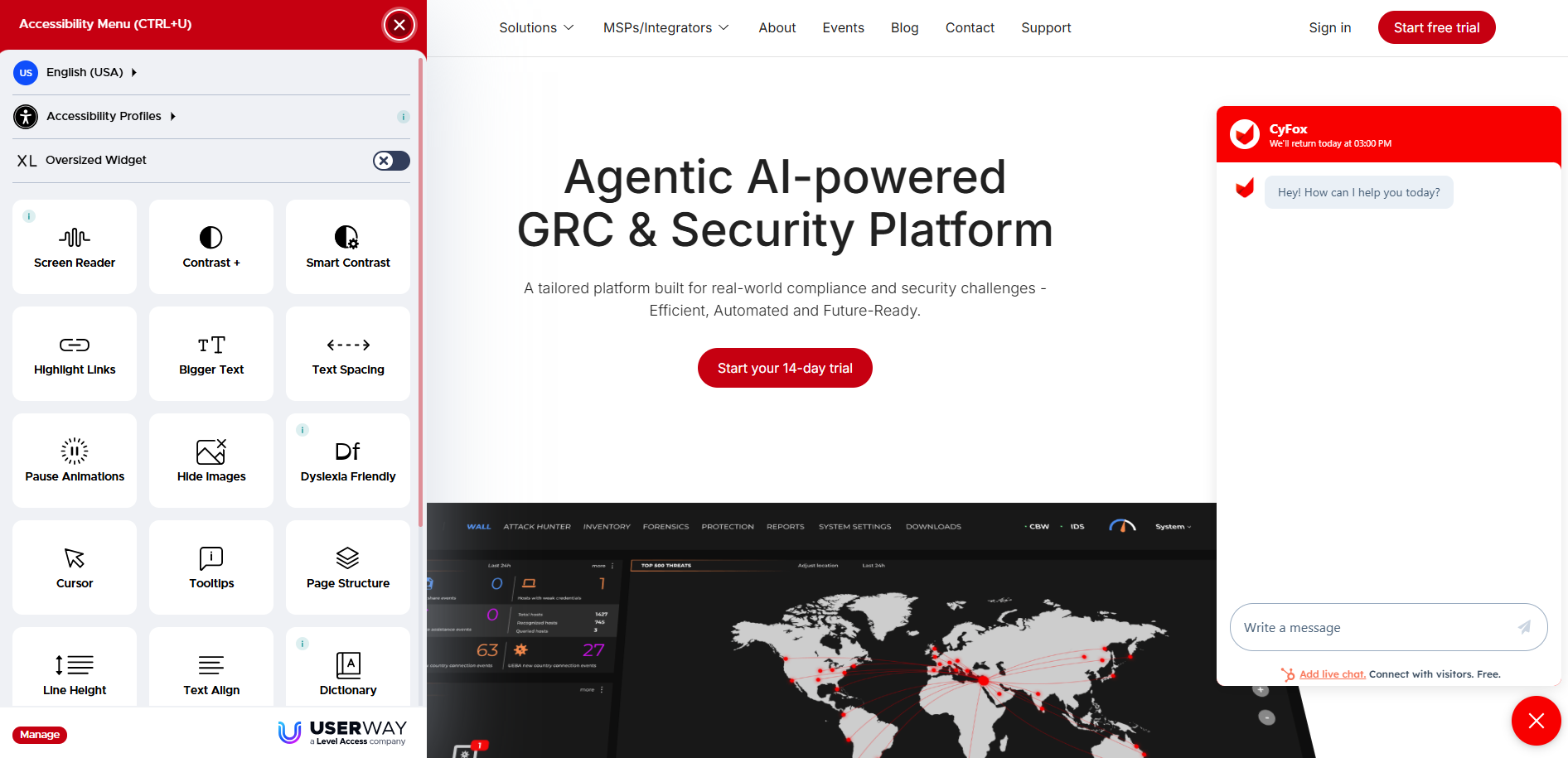Click Start your 14-day trial button

785,368
